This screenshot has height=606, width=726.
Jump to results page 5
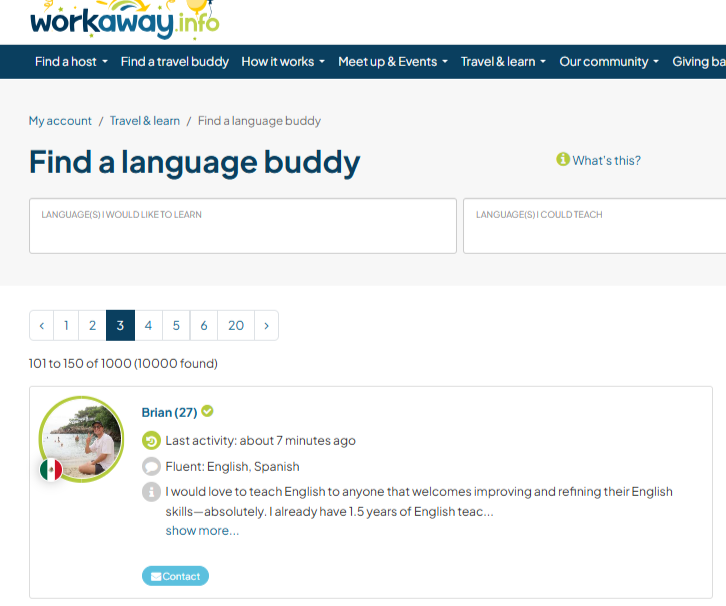click(x=176, y=325)
